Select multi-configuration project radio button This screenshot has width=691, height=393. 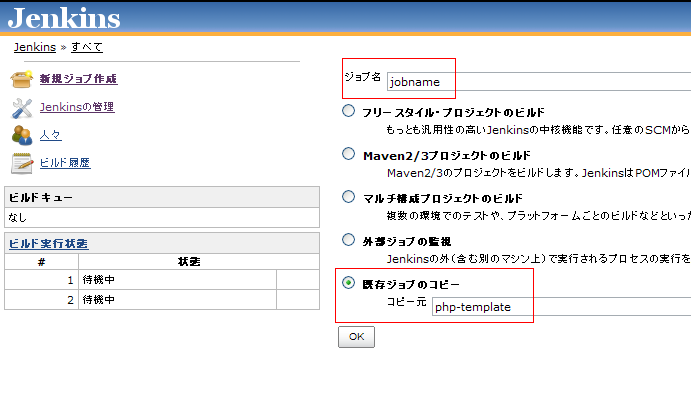pyautogui.click(x=349, y=196)
